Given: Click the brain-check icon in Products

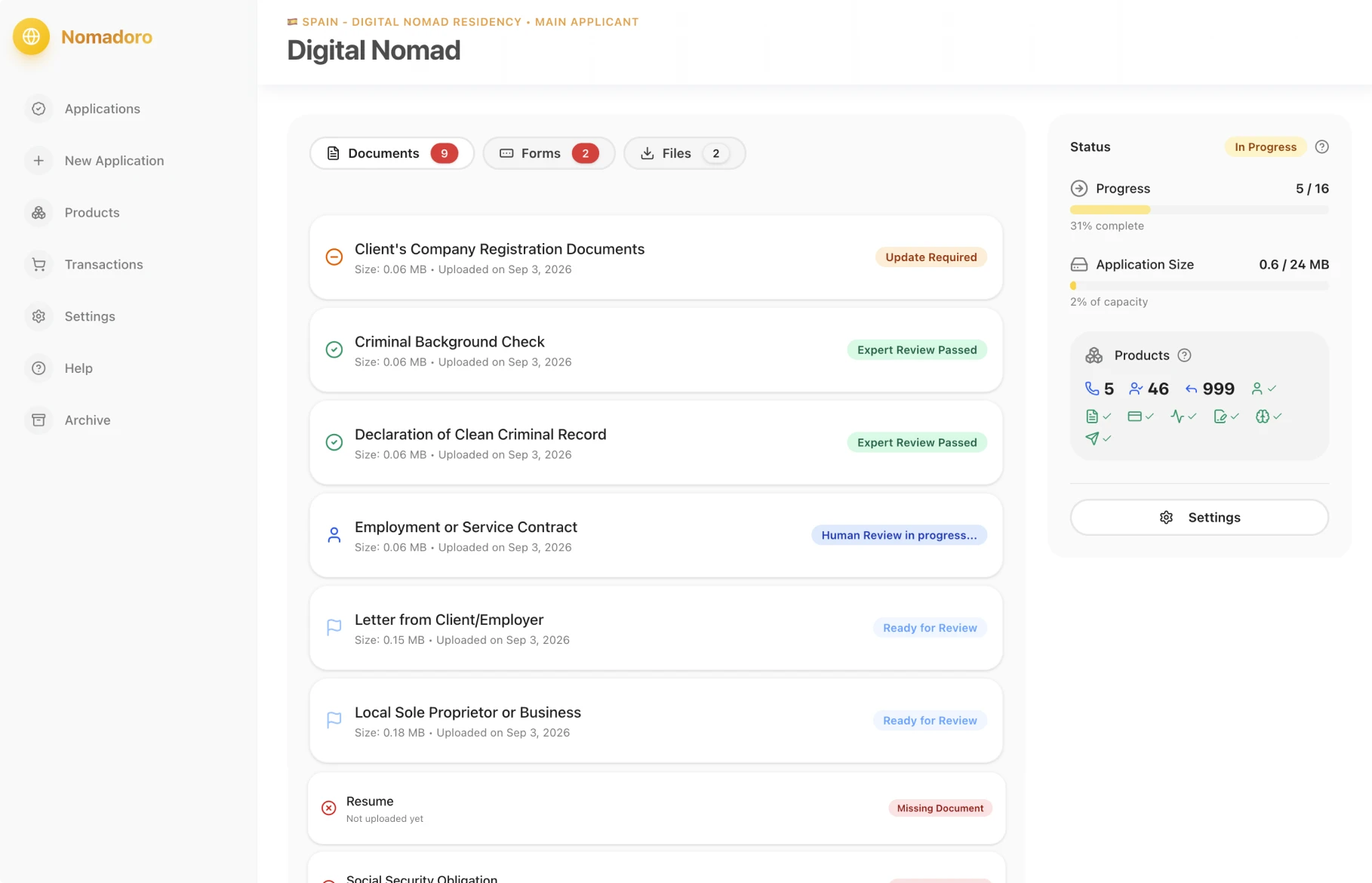Looking at the screenshot, I should pos(1269,417).
